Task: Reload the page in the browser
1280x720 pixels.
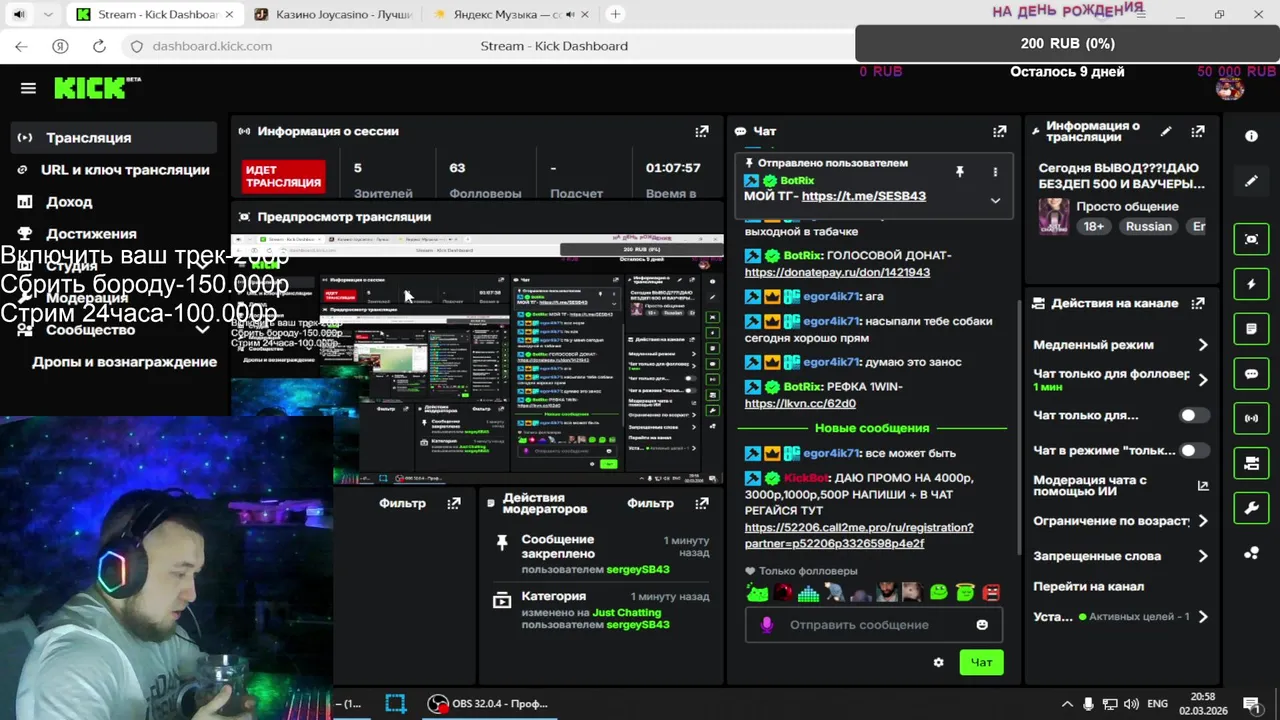Action: 99,46
